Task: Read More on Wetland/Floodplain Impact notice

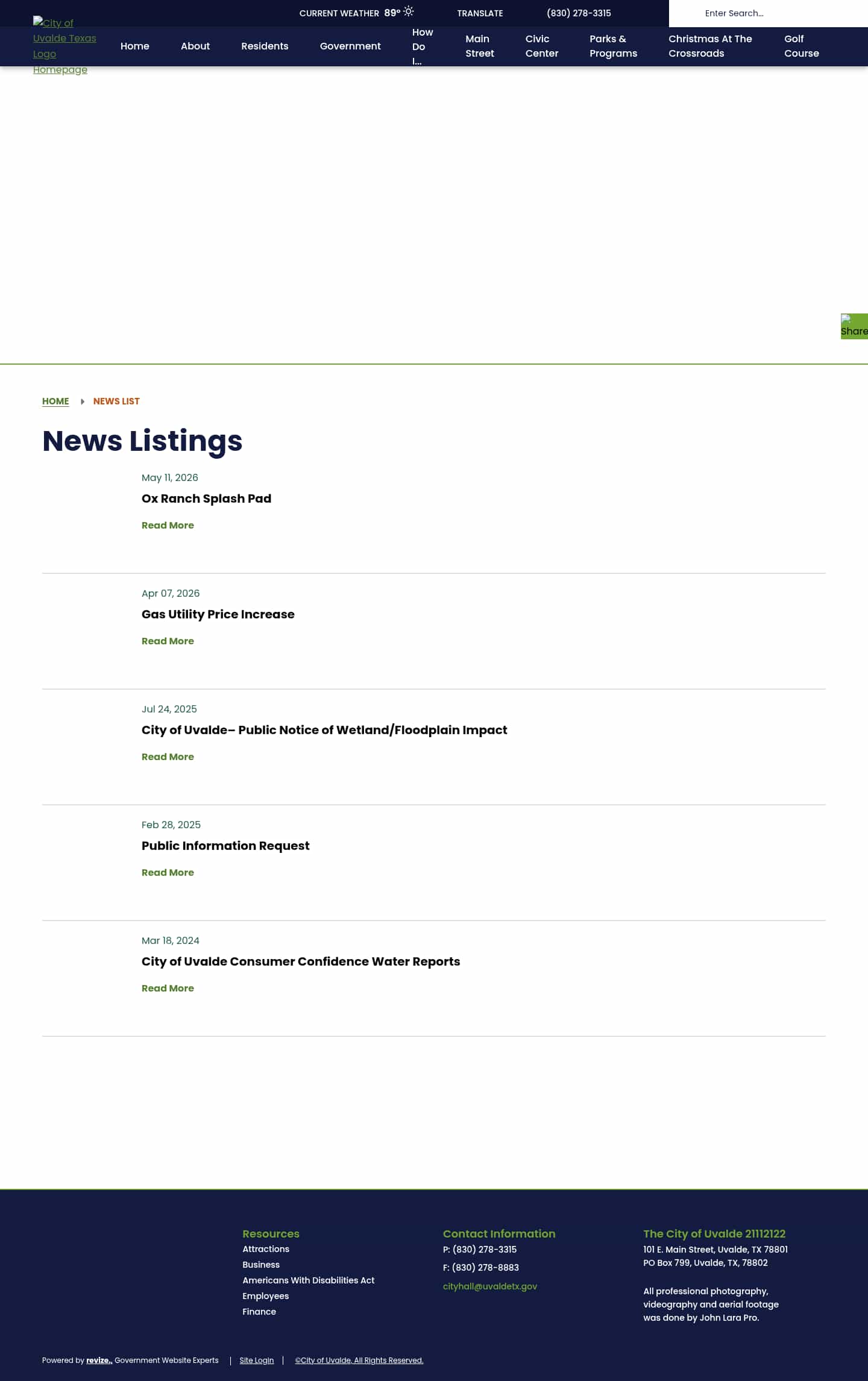Action: click(168, 757)
